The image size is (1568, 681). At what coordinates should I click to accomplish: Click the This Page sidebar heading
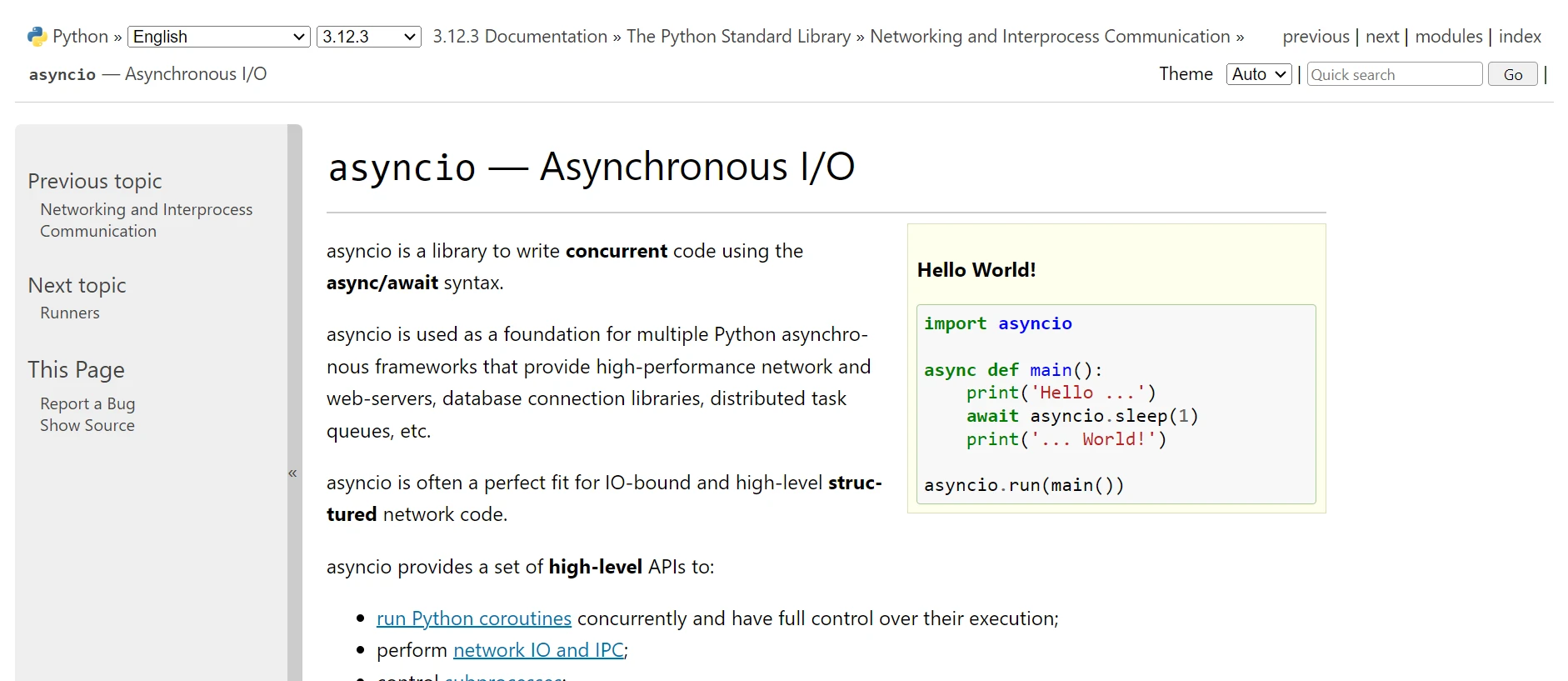(x=76, y=369)
